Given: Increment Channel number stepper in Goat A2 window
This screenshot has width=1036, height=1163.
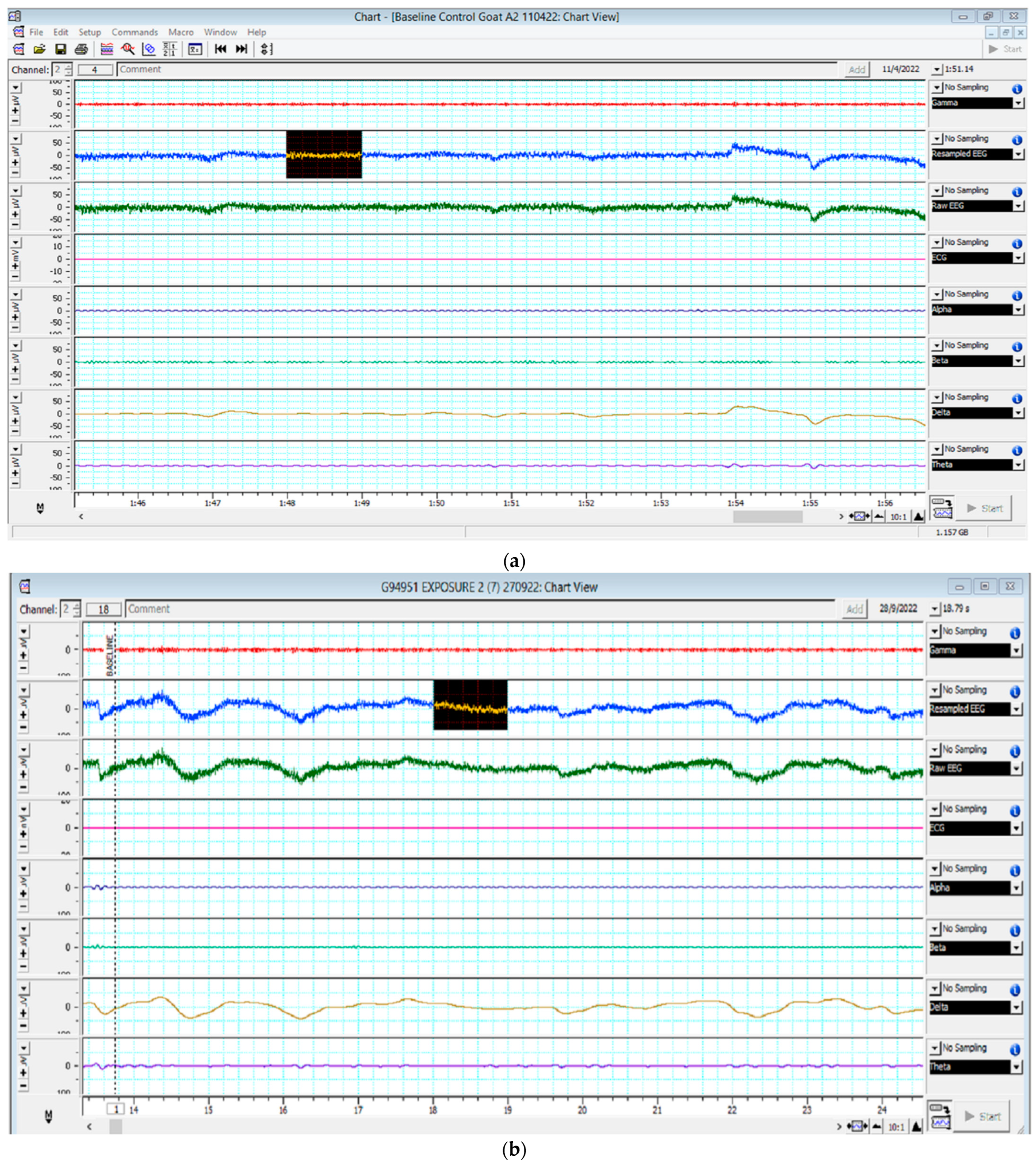Looking at the screenshot, I should [x=69, y=67].
